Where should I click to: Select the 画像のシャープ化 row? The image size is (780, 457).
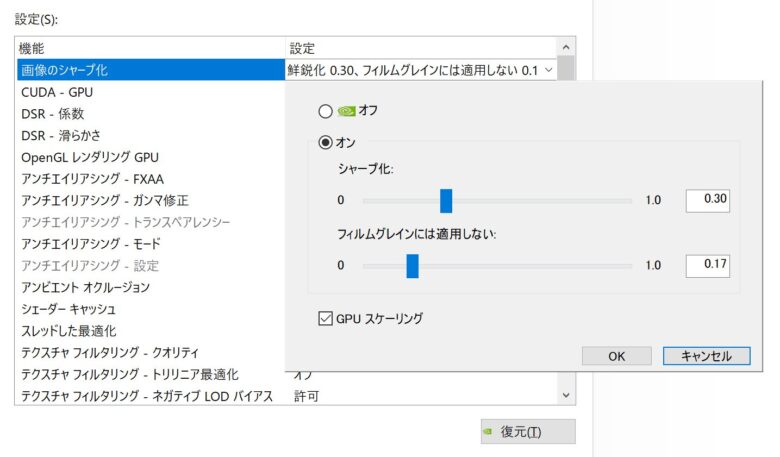point(151,70)
